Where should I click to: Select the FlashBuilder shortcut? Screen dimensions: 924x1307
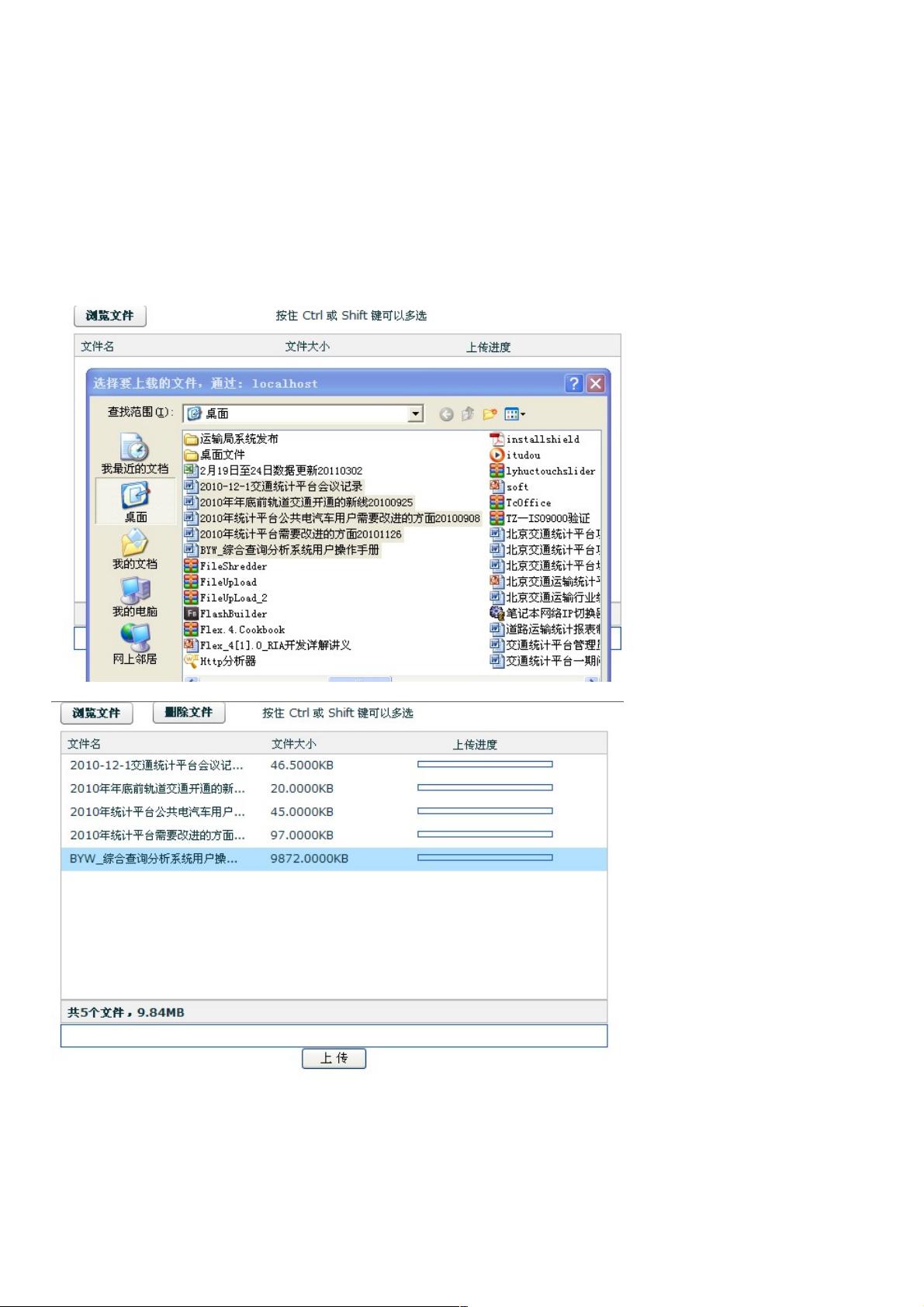coord(226,614)
